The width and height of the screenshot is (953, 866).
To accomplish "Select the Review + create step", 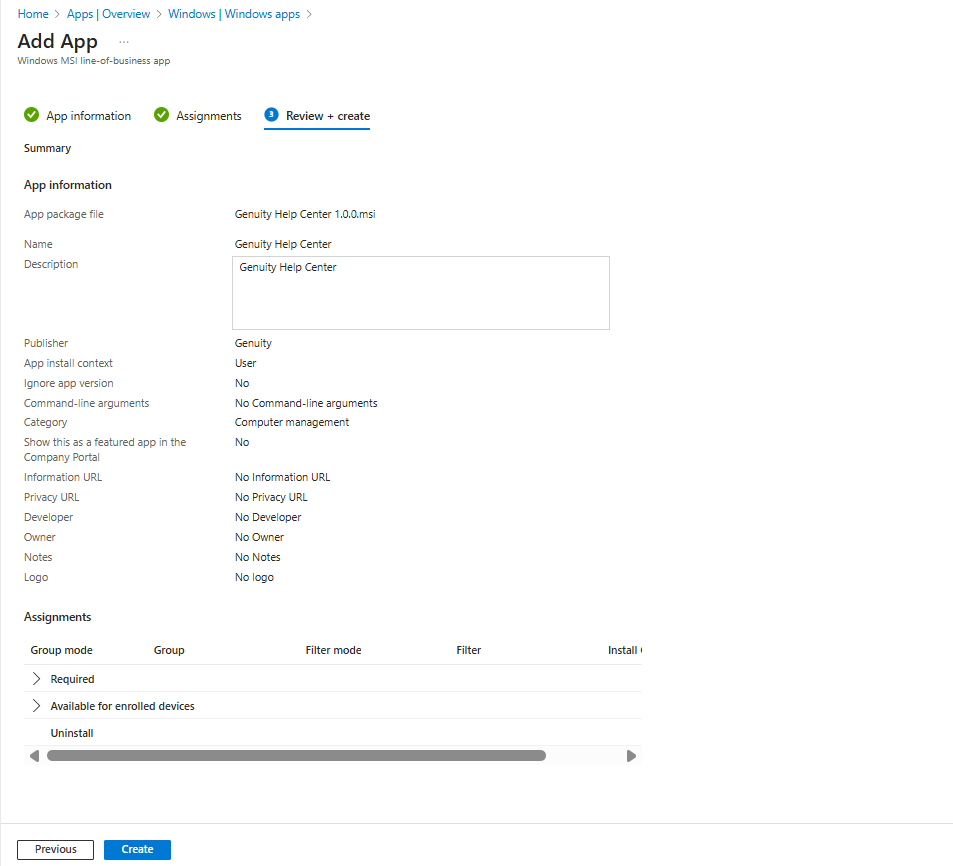I will pyautogui.click(x=328, y=116).
